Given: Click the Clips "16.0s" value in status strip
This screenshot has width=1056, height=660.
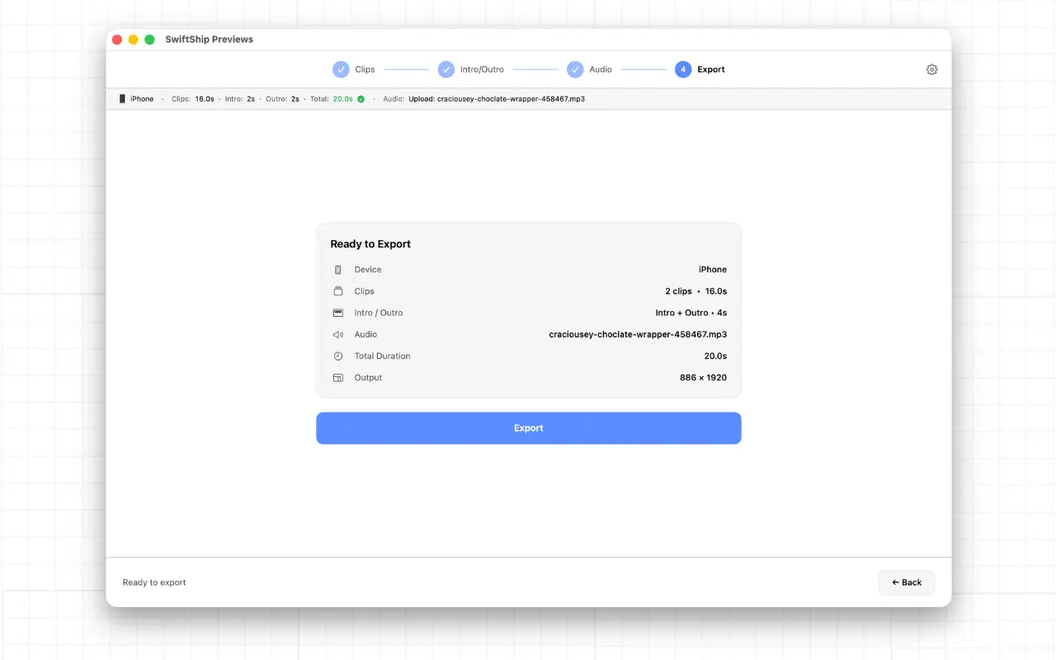Looking at the screenshot, I should point(205,99).
